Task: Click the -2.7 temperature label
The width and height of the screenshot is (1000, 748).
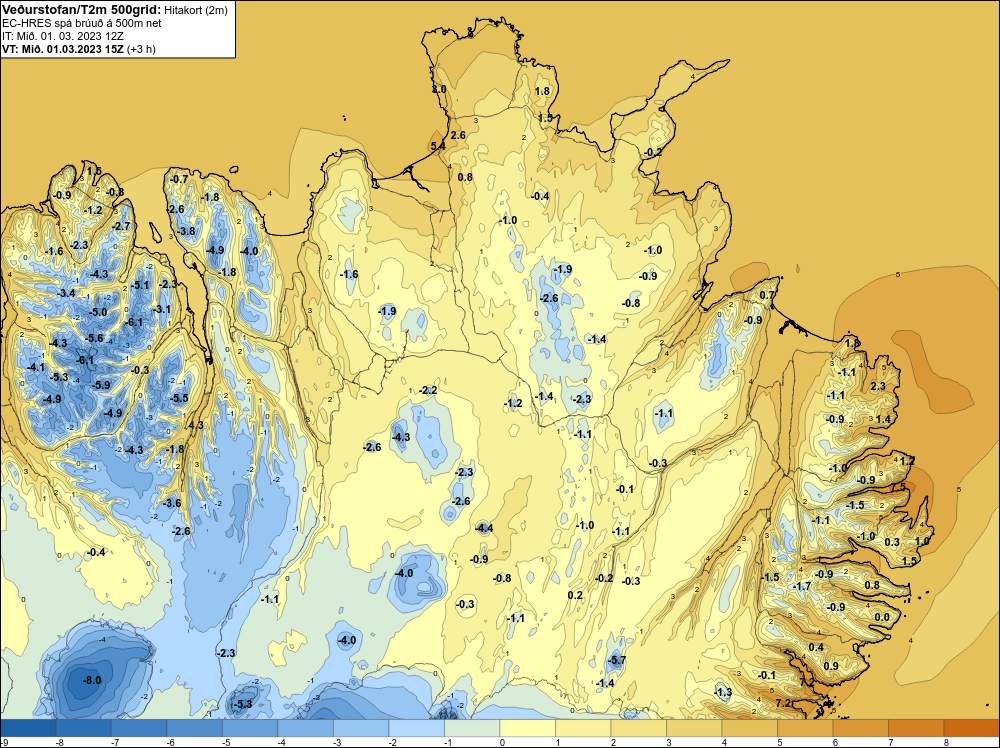Action: point(121,226)
